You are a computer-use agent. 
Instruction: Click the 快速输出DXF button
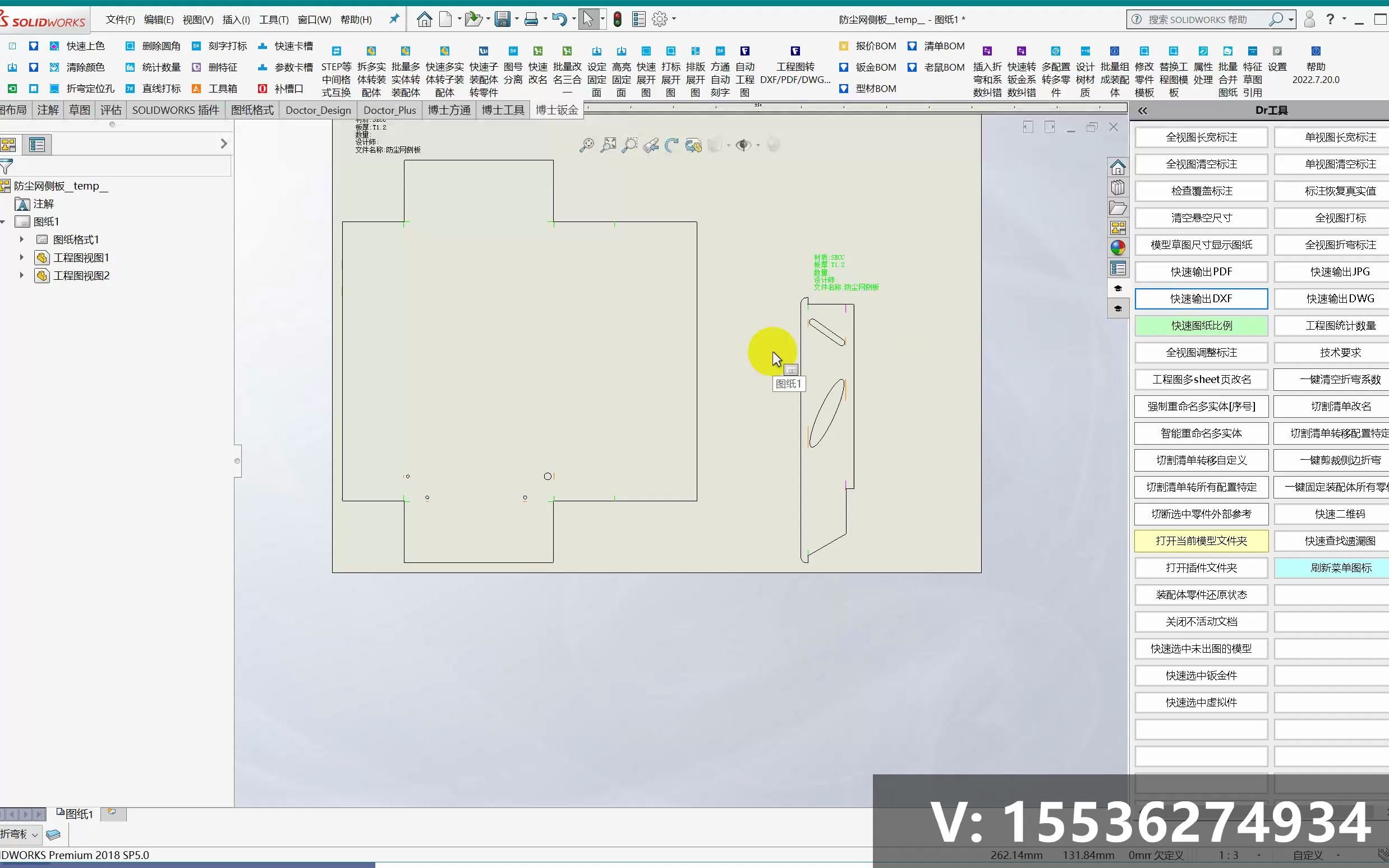pyautogui.click(x=1201, y=299)
